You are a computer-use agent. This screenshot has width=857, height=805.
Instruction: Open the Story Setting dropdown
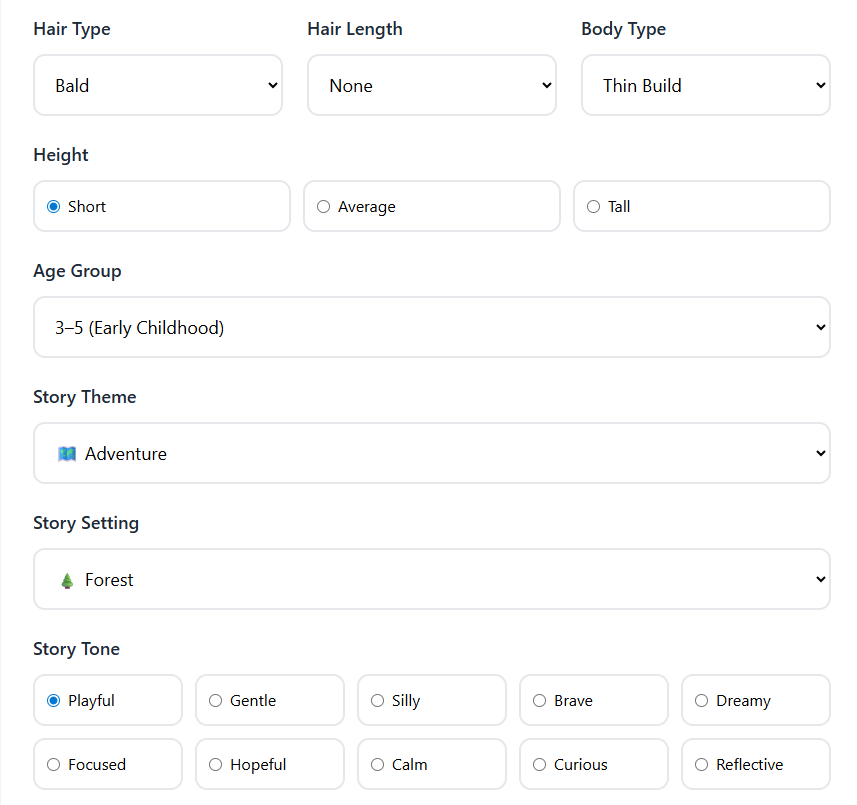coord(431,579)
